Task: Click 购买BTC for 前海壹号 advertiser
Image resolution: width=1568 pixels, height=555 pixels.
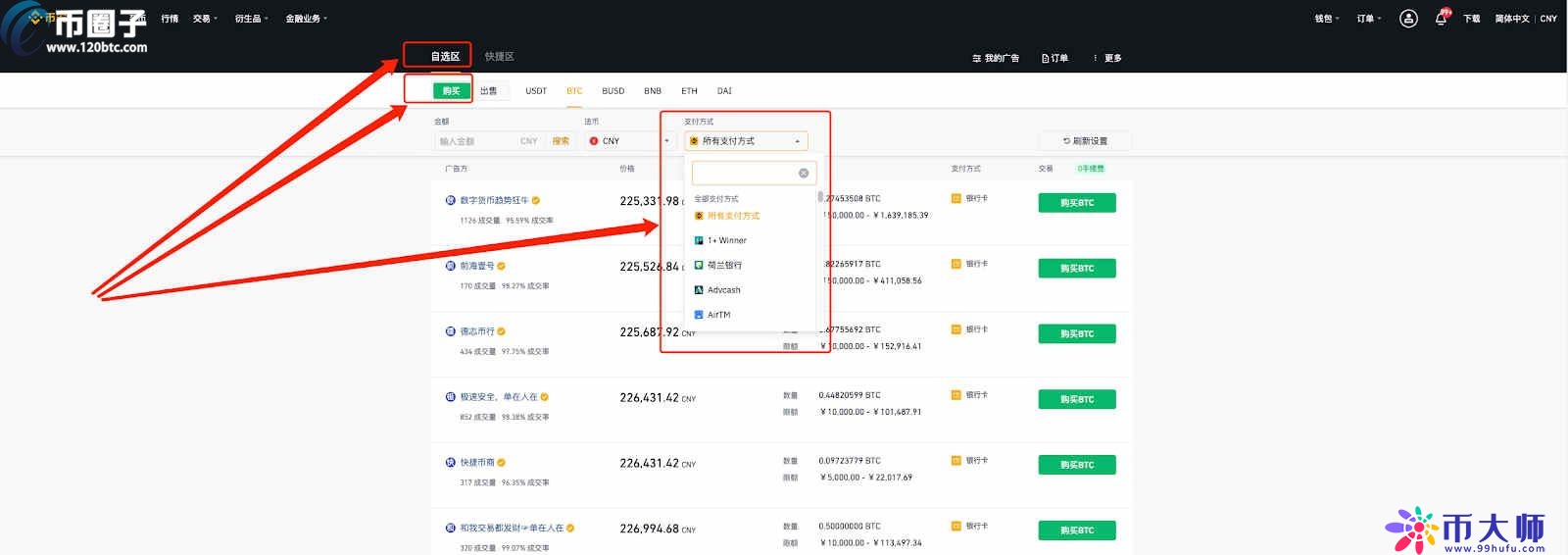Action: tap(1076, 269)
